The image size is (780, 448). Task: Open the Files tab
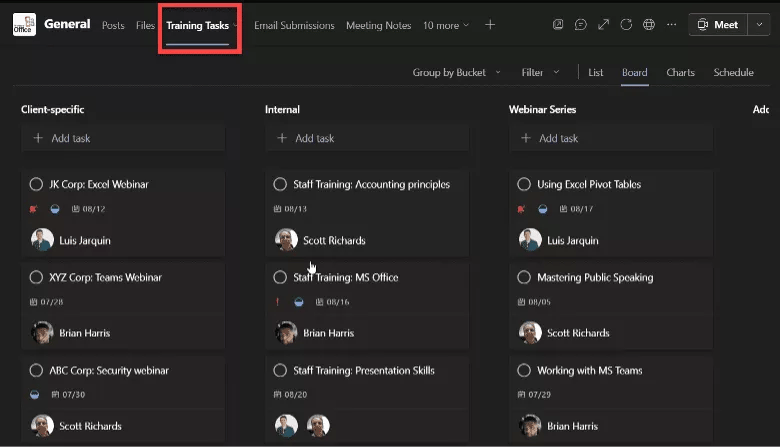pyautogui.click(x=145, y=25)
